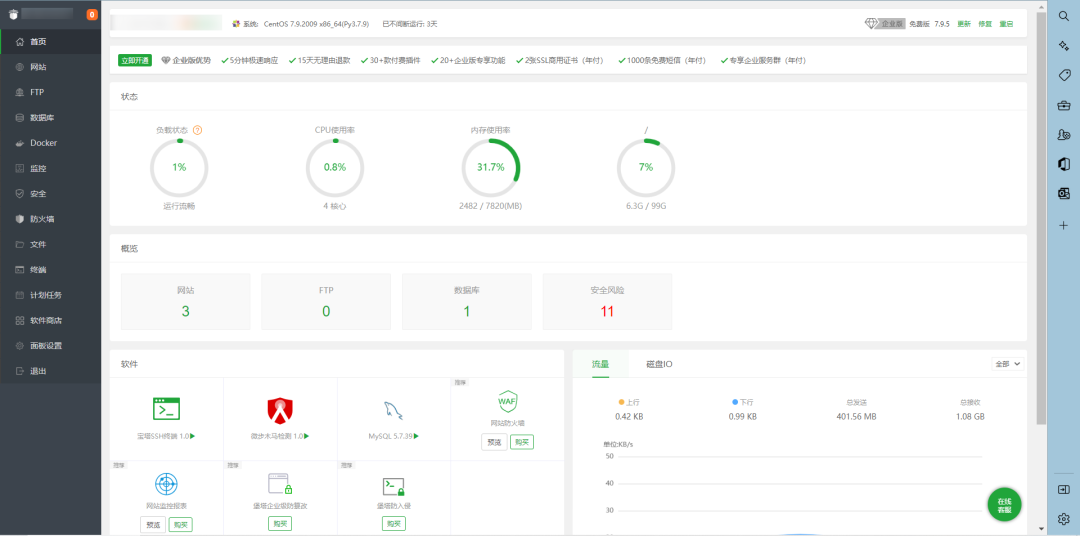Click the 微步木马检测 shield icon
The width and height of the screenshot is (1080, 536).
(280, 409)
